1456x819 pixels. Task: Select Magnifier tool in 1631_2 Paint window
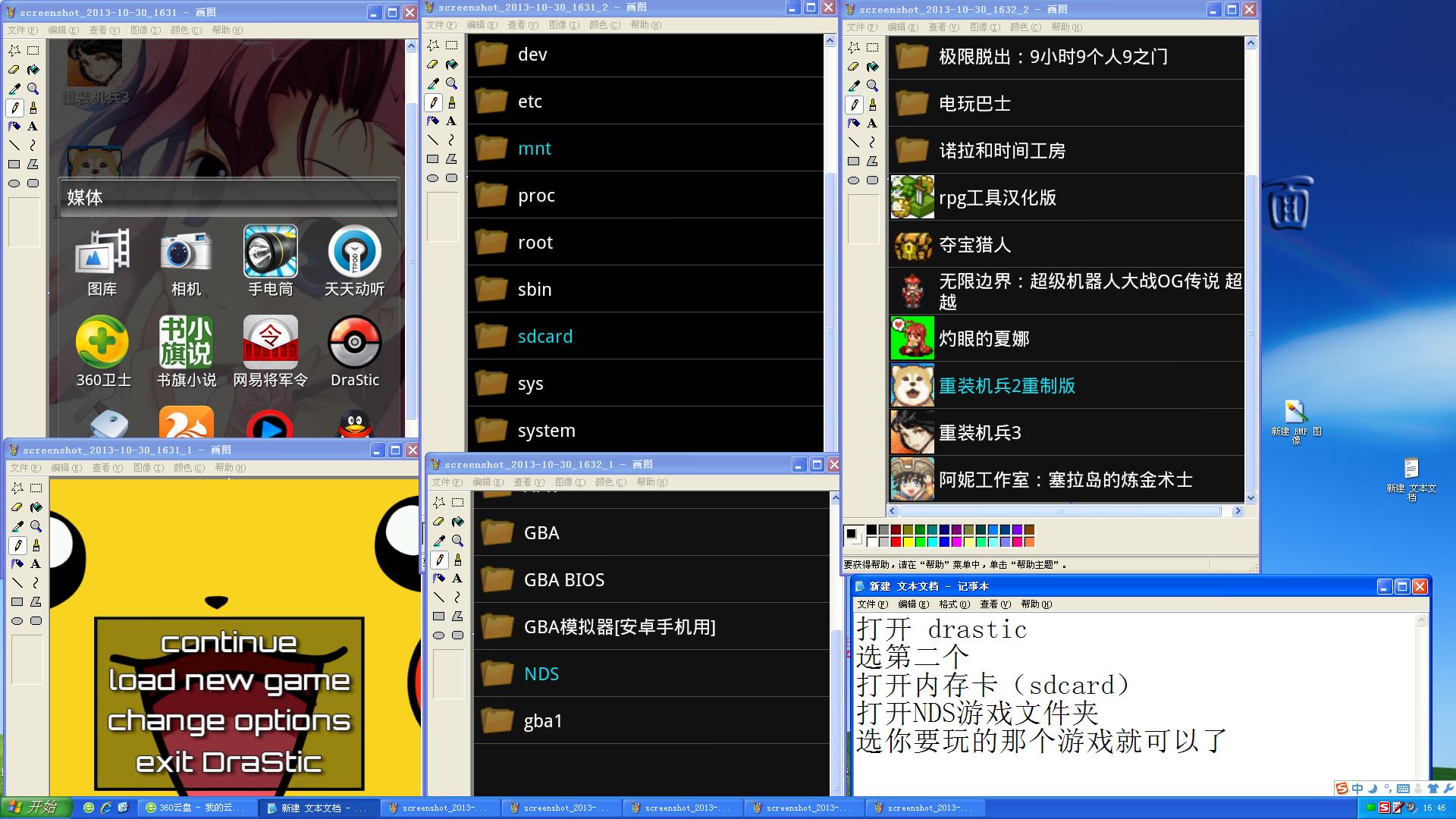pyautogui.click(x=452, y=83)
